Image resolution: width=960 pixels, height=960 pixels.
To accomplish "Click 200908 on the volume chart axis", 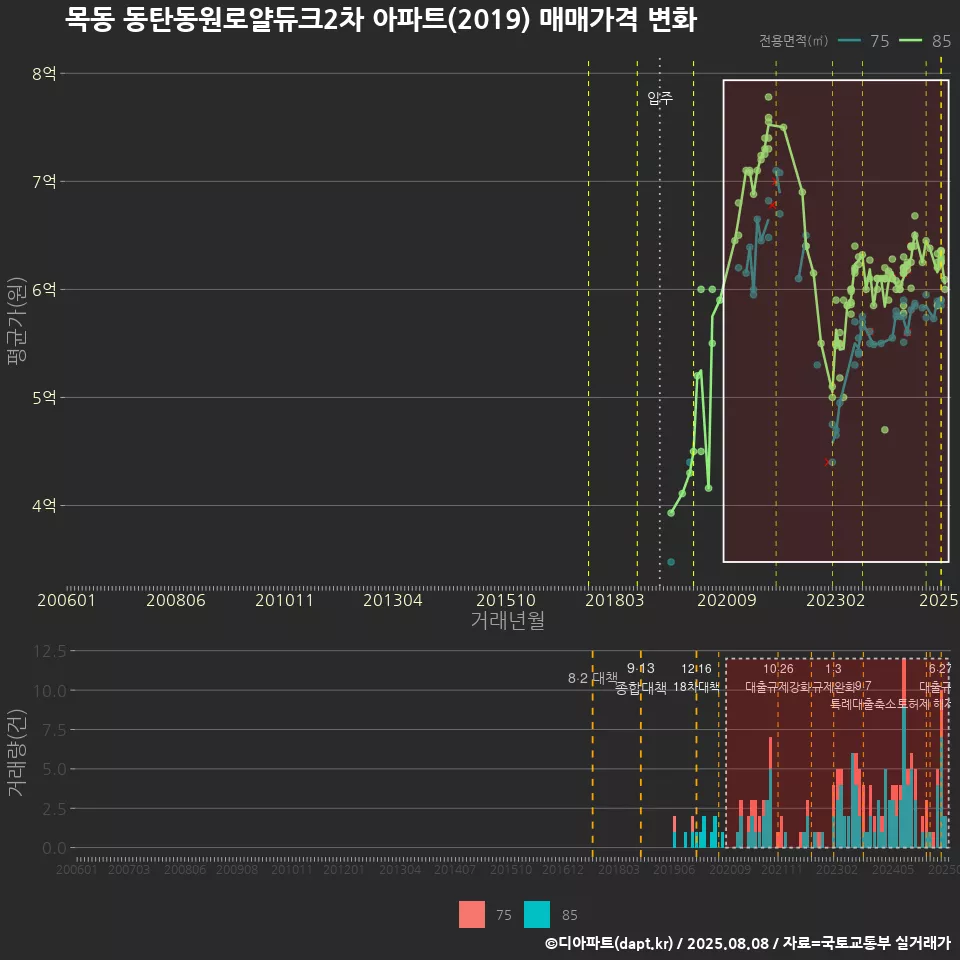I will point(237,869).
